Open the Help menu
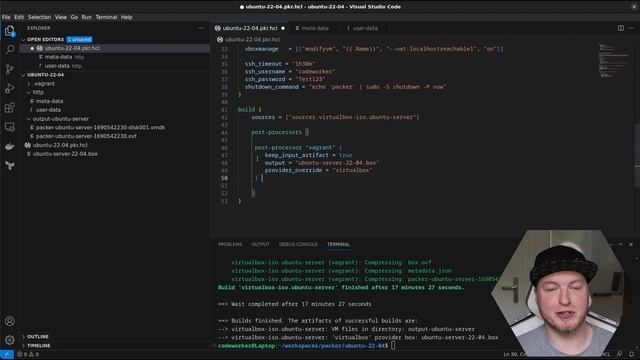 click(x=127, y=17)
